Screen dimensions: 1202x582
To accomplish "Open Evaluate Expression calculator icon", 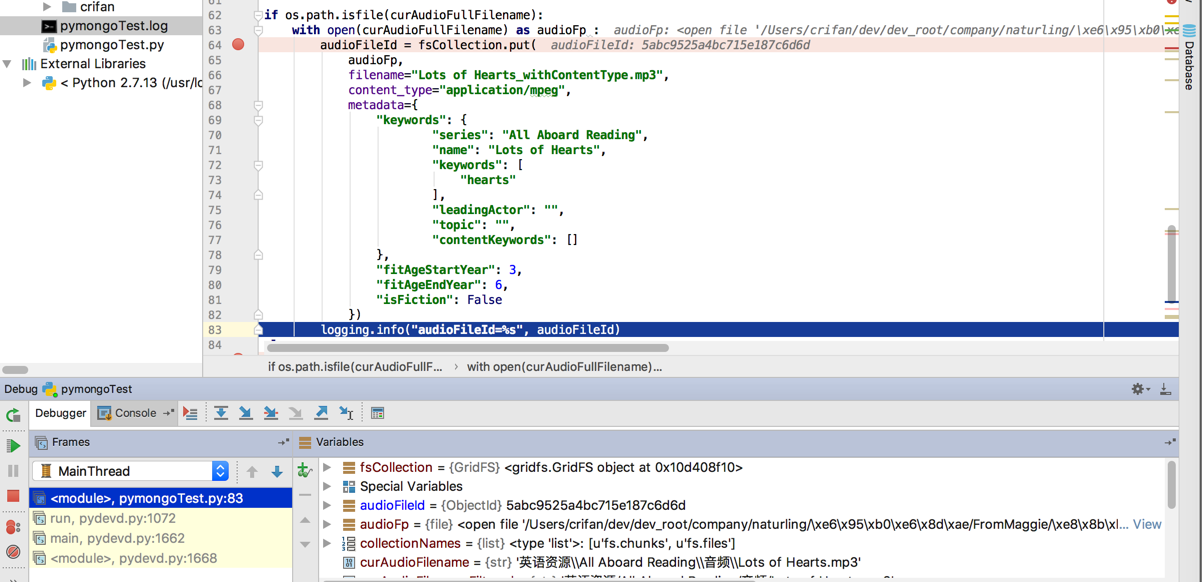I will point(377,413).
